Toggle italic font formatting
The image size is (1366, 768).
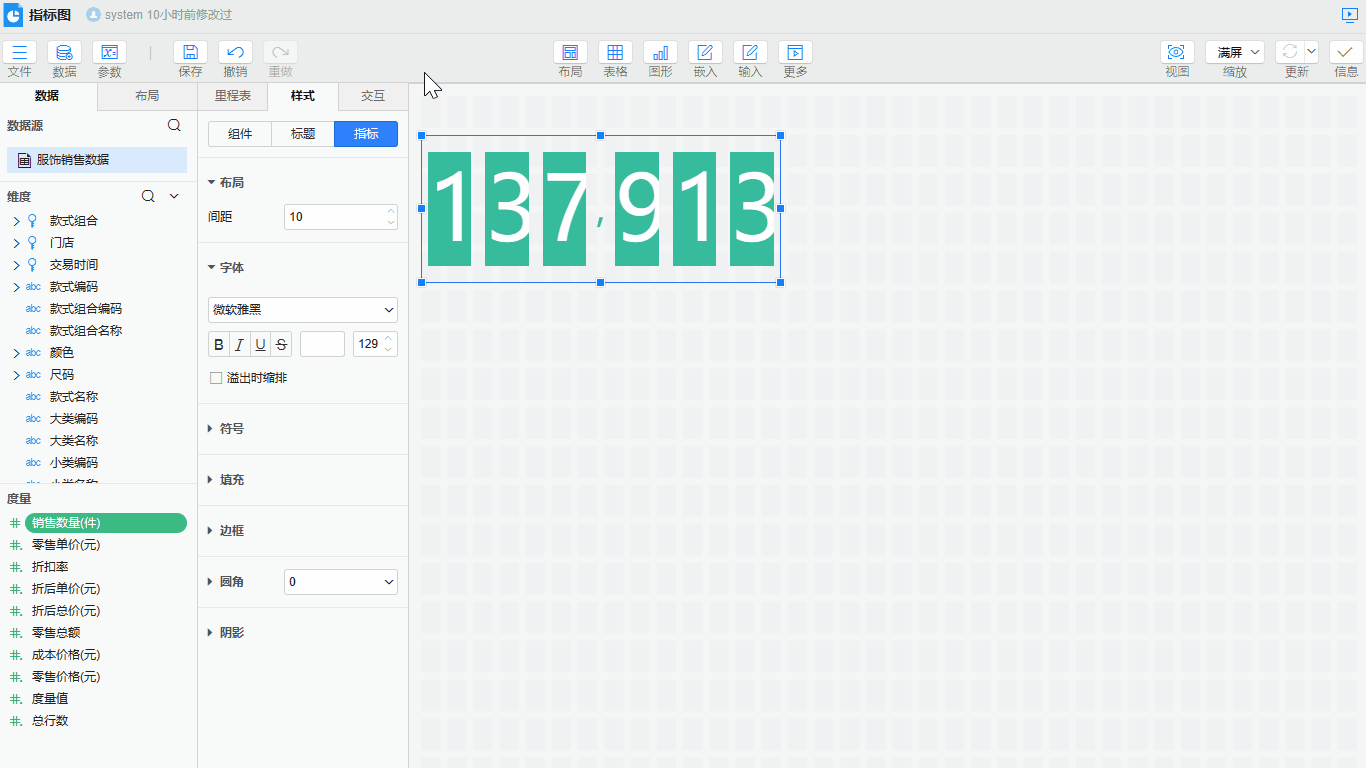click(x=240, y=344)
